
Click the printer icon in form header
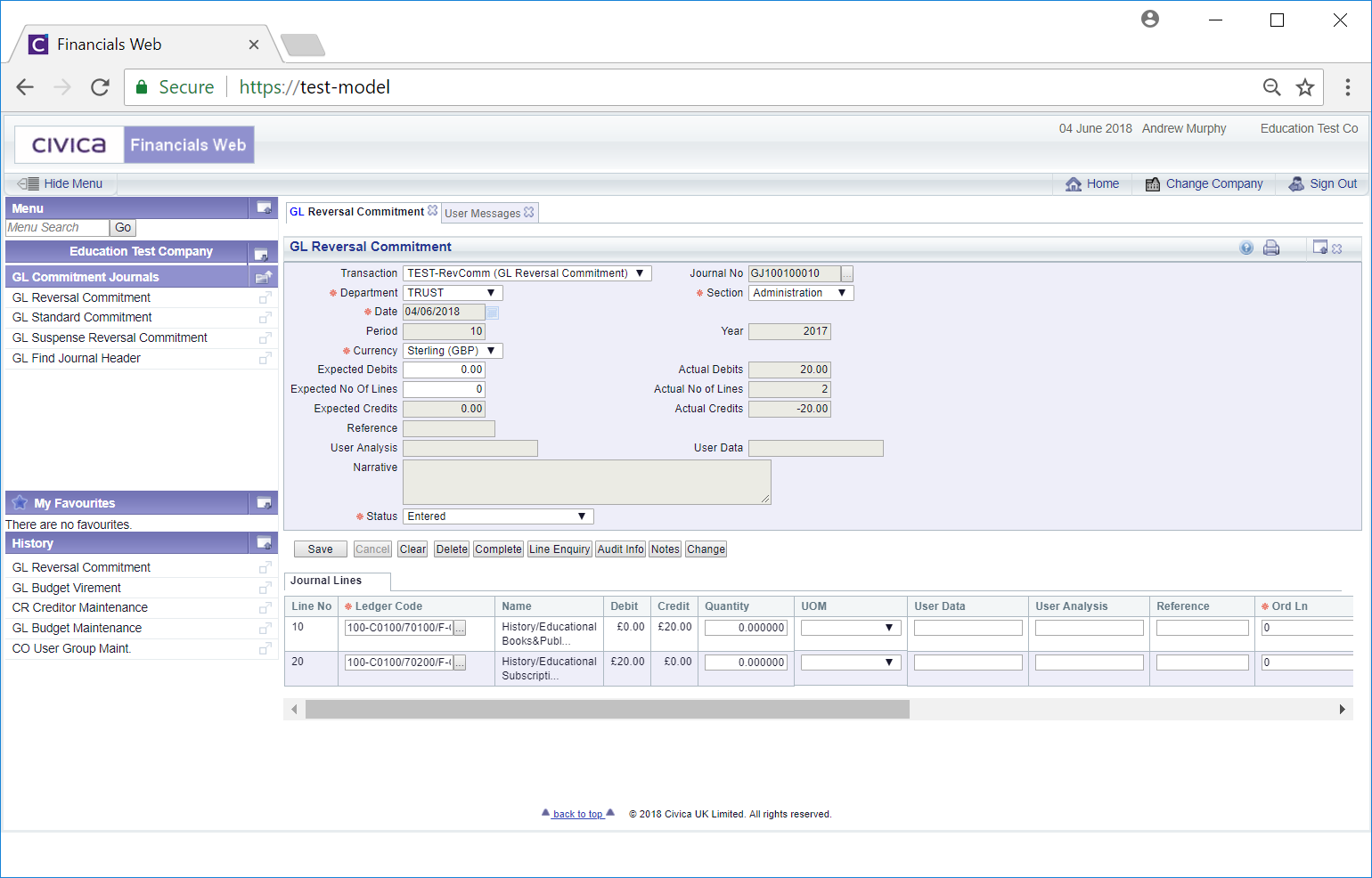[1271, 248]
